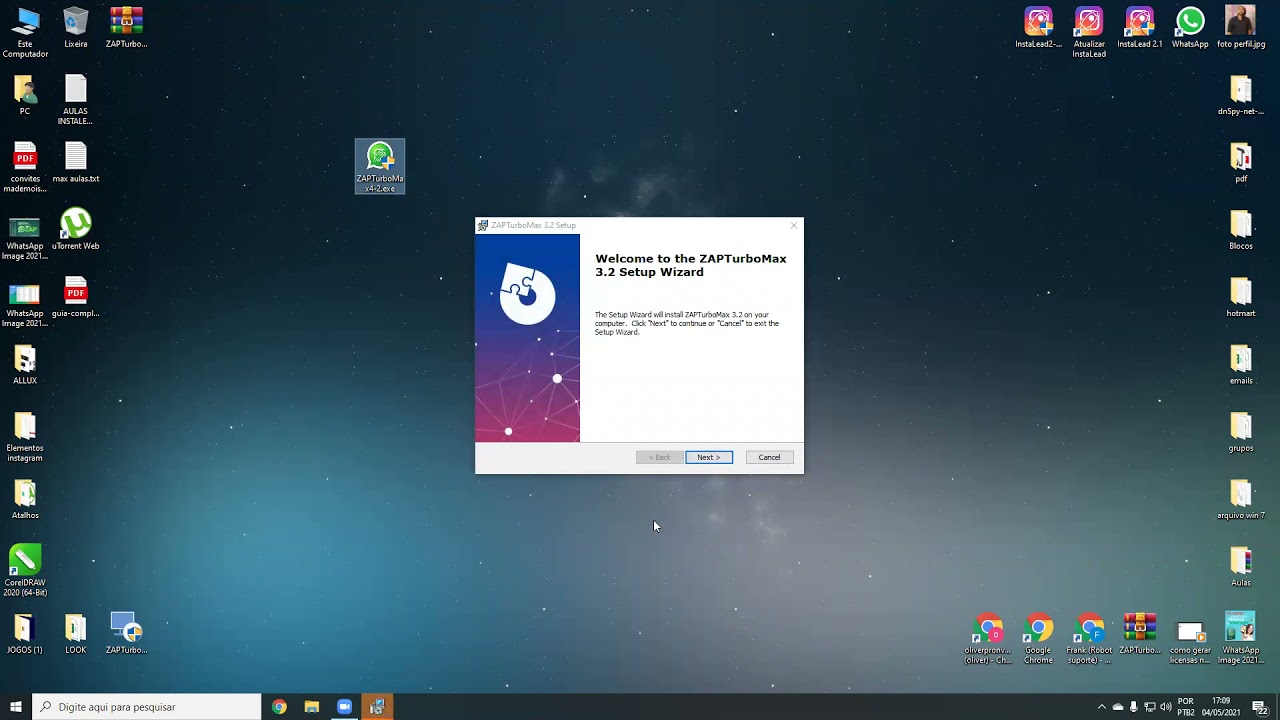Open the pdf desktop folder

[1241, 162]
